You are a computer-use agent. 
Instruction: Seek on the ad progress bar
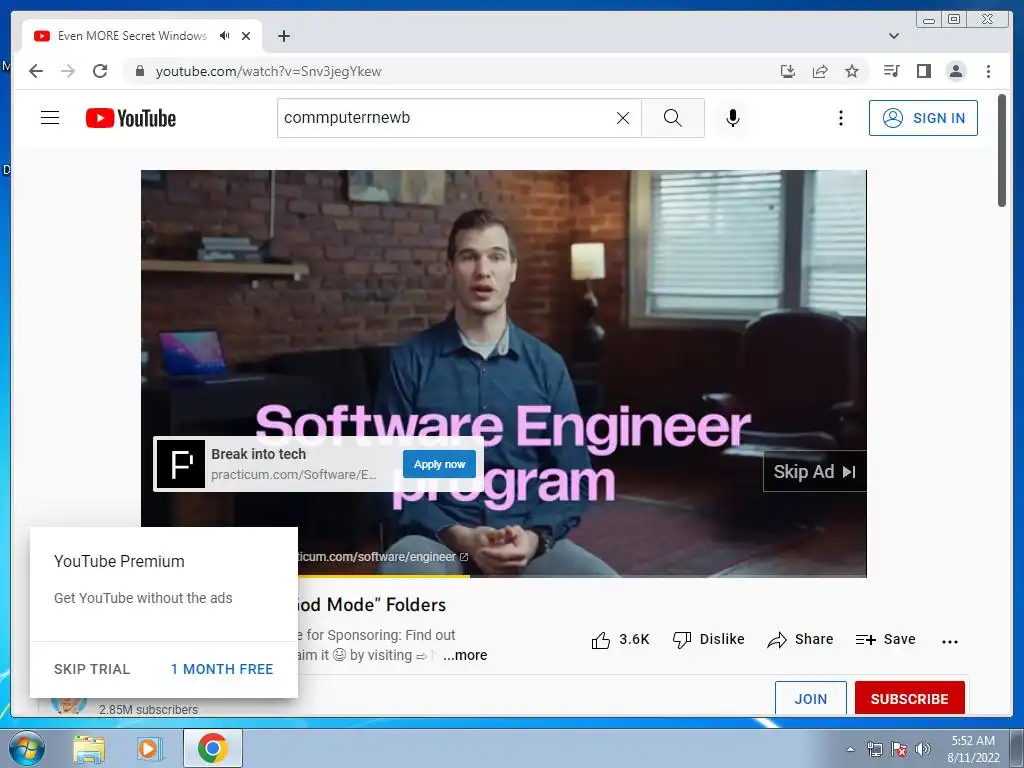point(504,576)
